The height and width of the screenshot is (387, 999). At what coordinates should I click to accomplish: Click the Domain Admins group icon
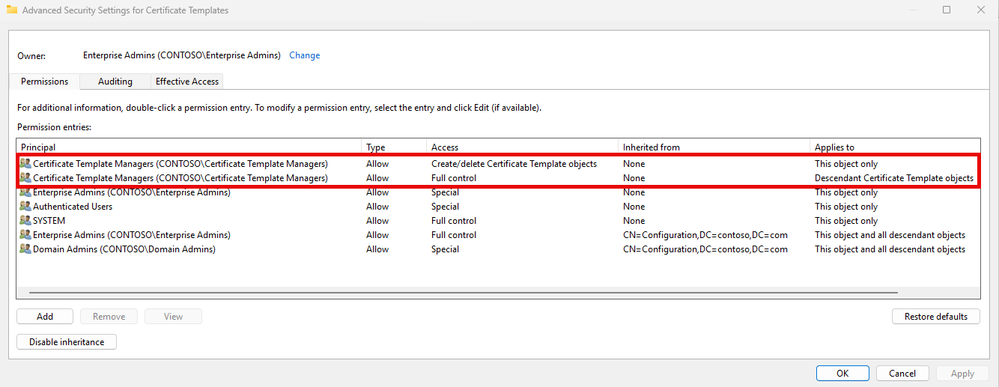[25, 249]
